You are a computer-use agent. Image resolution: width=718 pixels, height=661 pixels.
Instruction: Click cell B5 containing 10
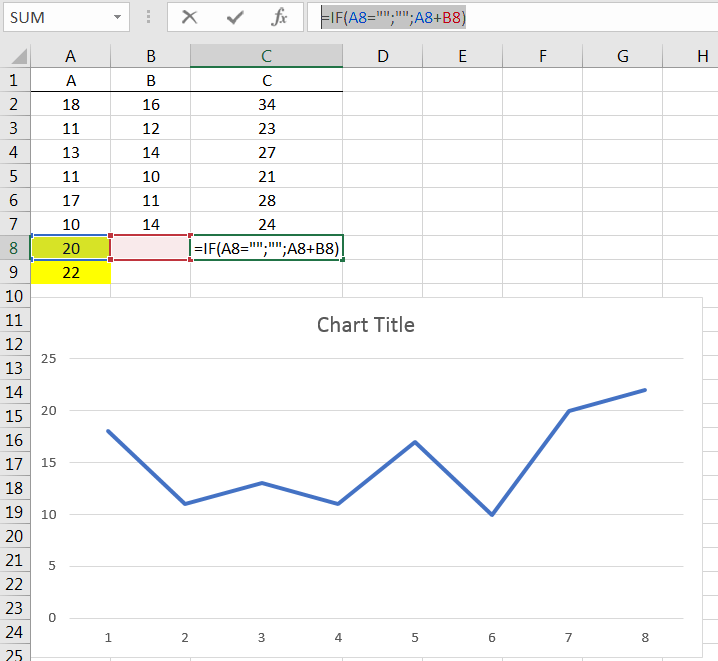[x=151, y=176]
